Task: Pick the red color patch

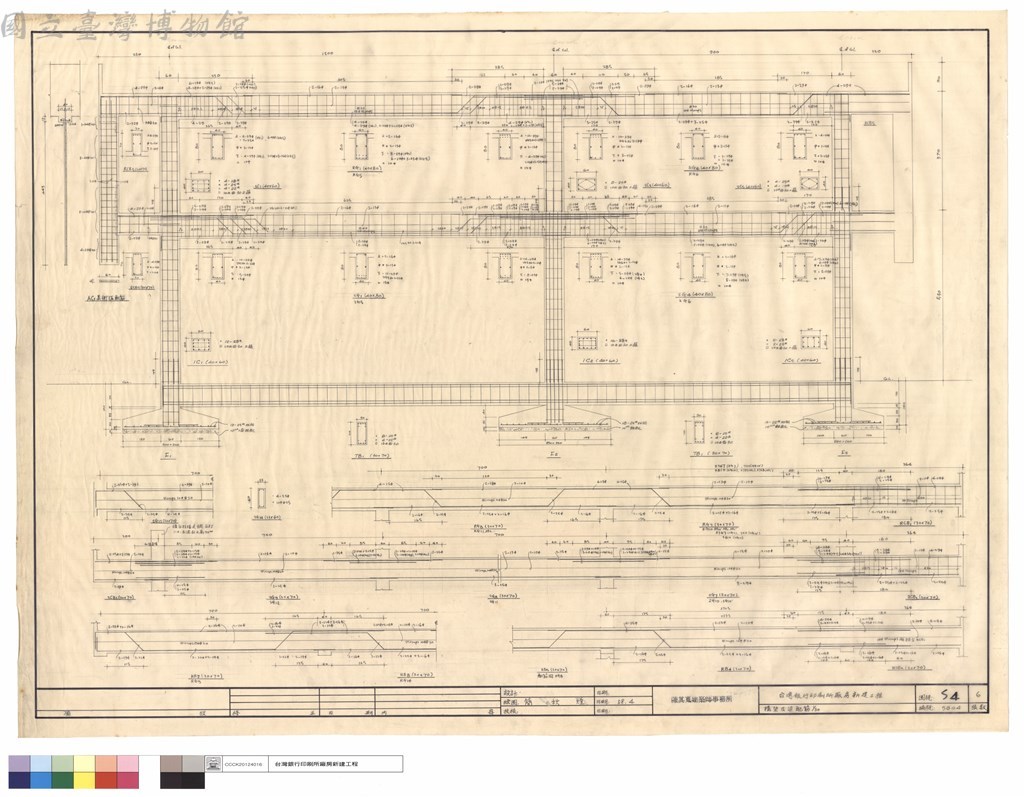Action: click(x=105, y=780)
